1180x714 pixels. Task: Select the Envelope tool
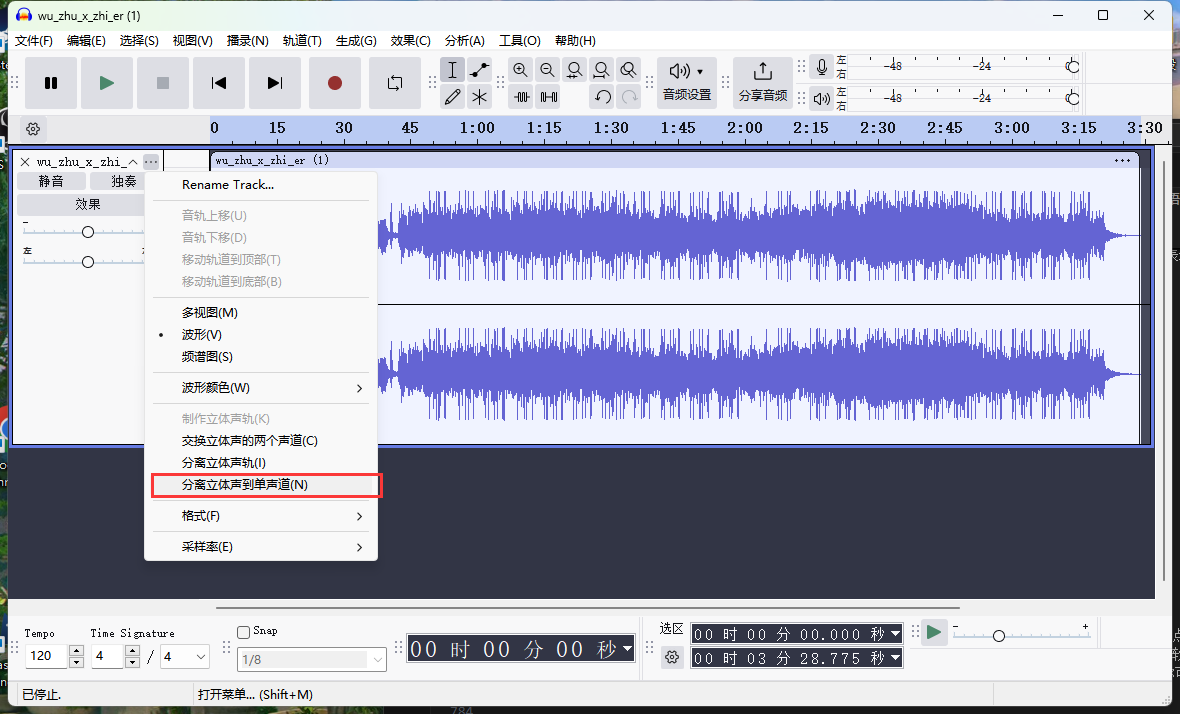[480, 70]
